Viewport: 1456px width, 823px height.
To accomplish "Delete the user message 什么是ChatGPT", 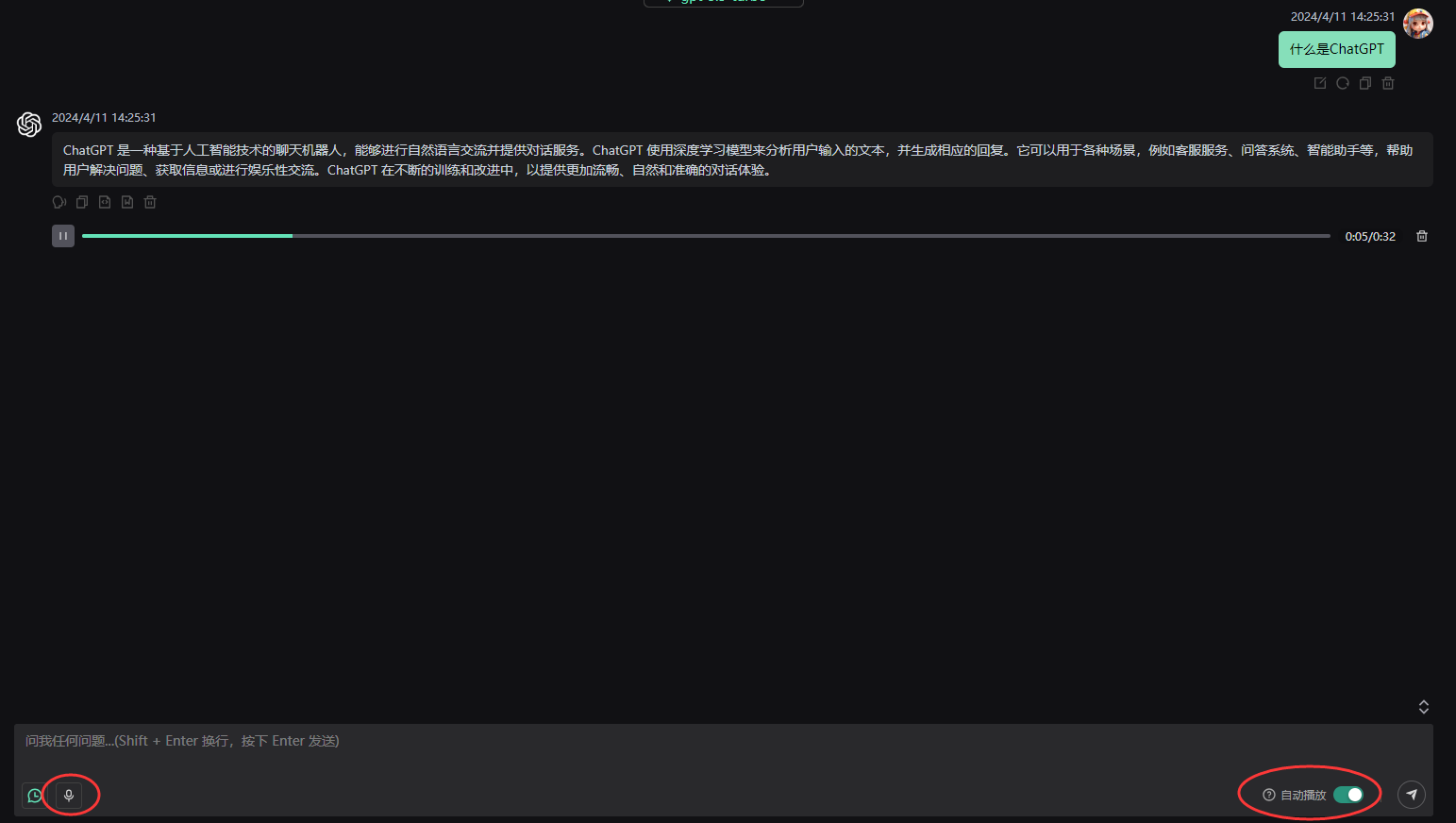I will (1388, 83).
